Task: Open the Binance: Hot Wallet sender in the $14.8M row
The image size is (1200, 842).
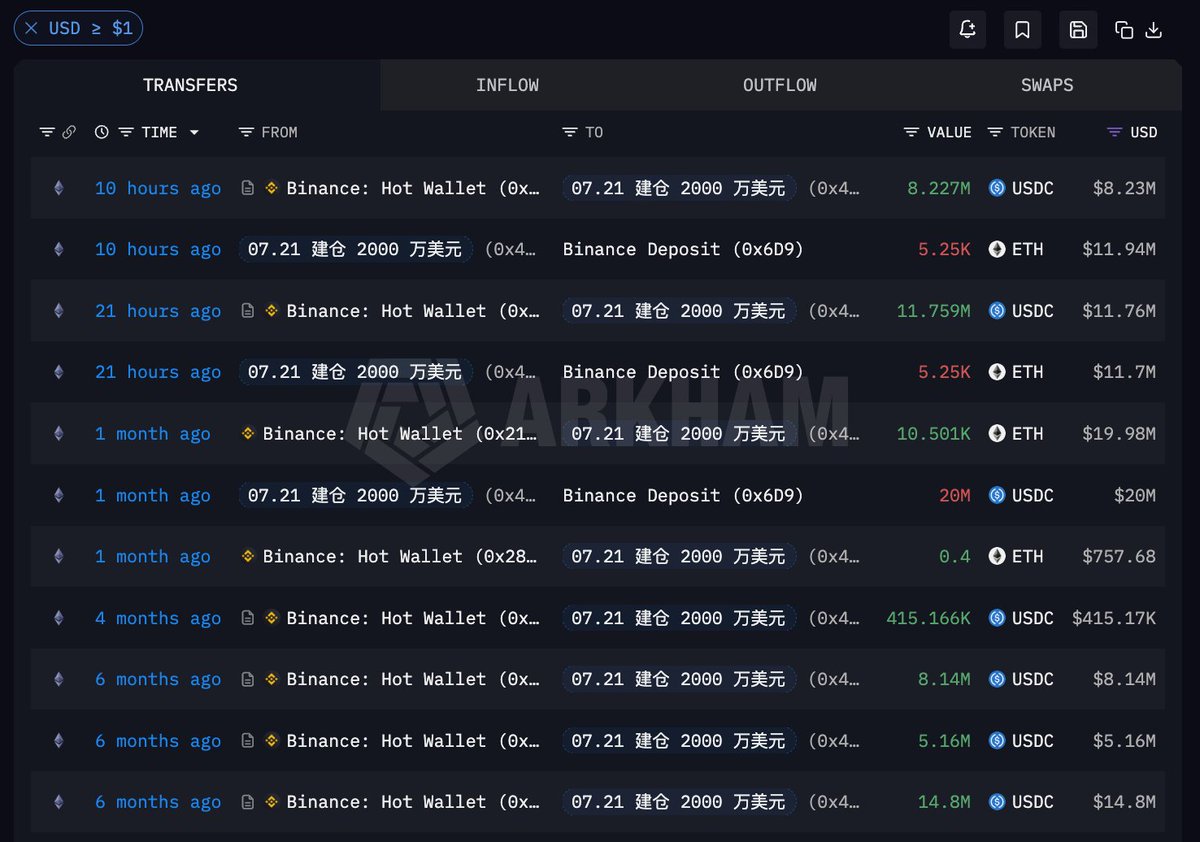Action: [x=413, y=802]
